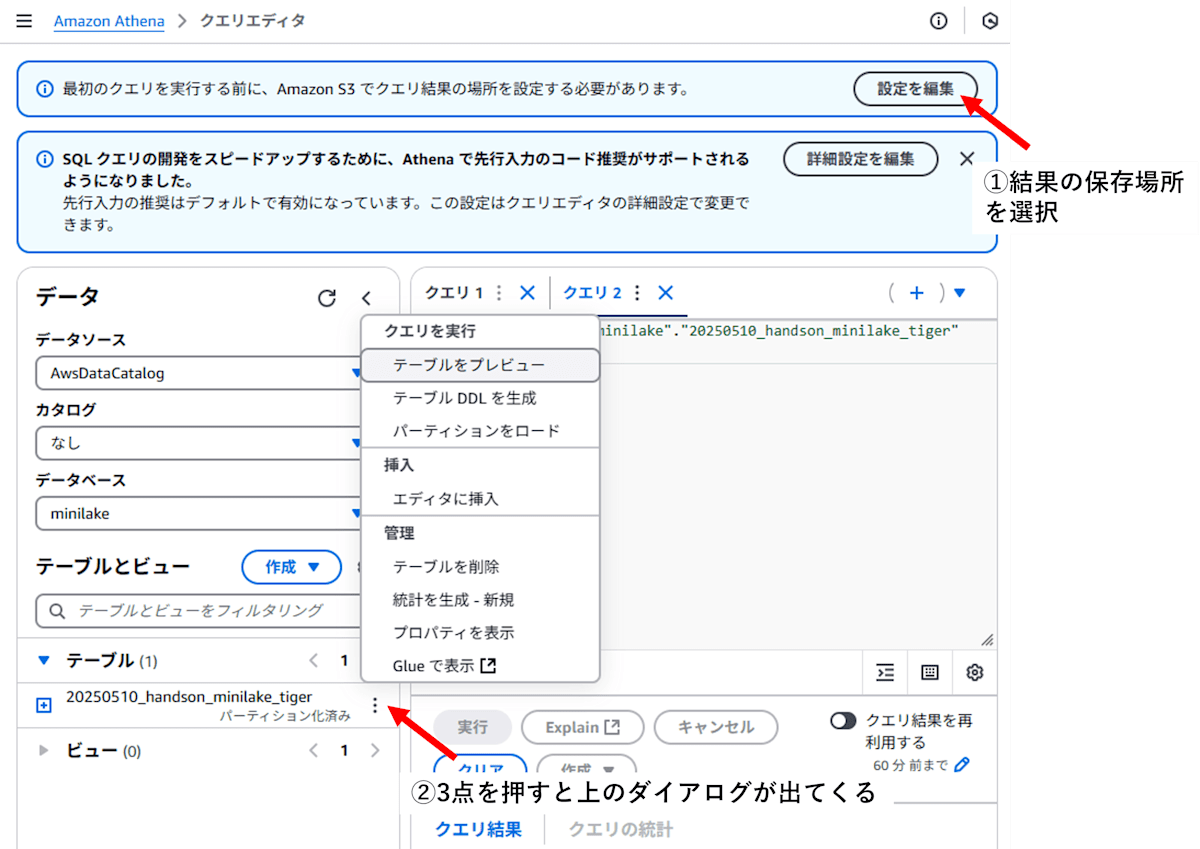
Task: Switch to クエリ 2 tab
Action: point(592,293)
